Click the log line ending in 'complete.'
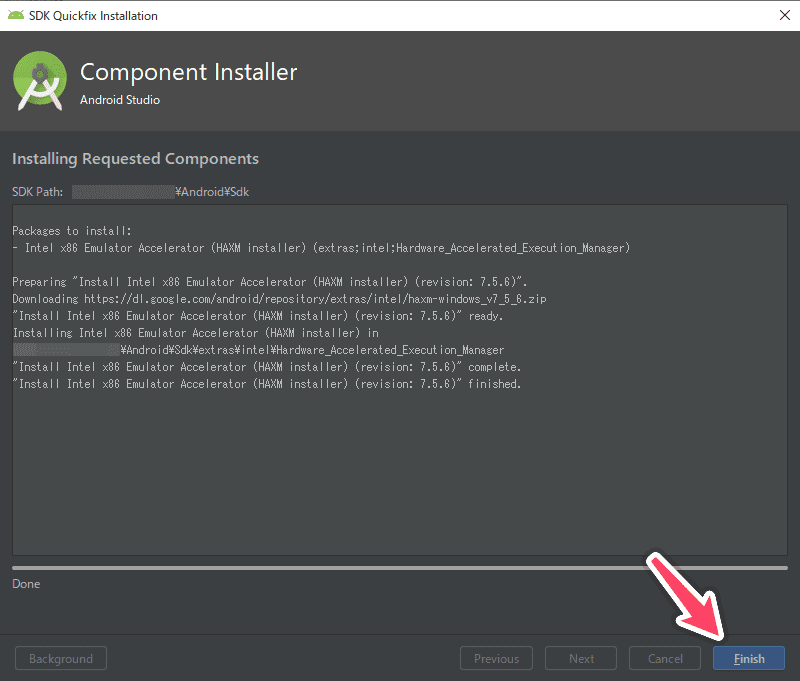800x681 pixels. (x=267, y=367)
